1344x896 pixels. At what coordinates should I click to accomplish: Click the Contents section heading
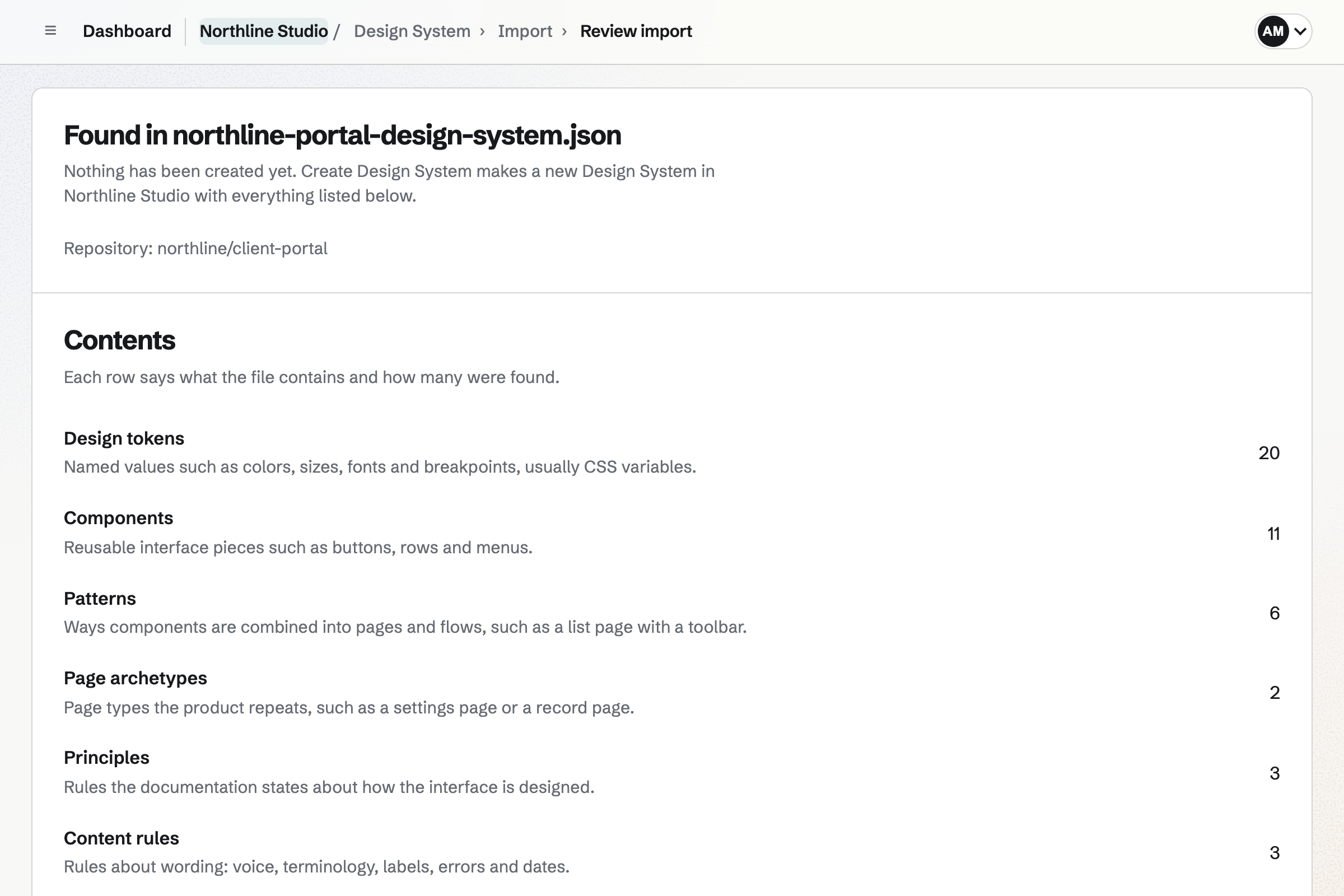click(x=119, y=340)
